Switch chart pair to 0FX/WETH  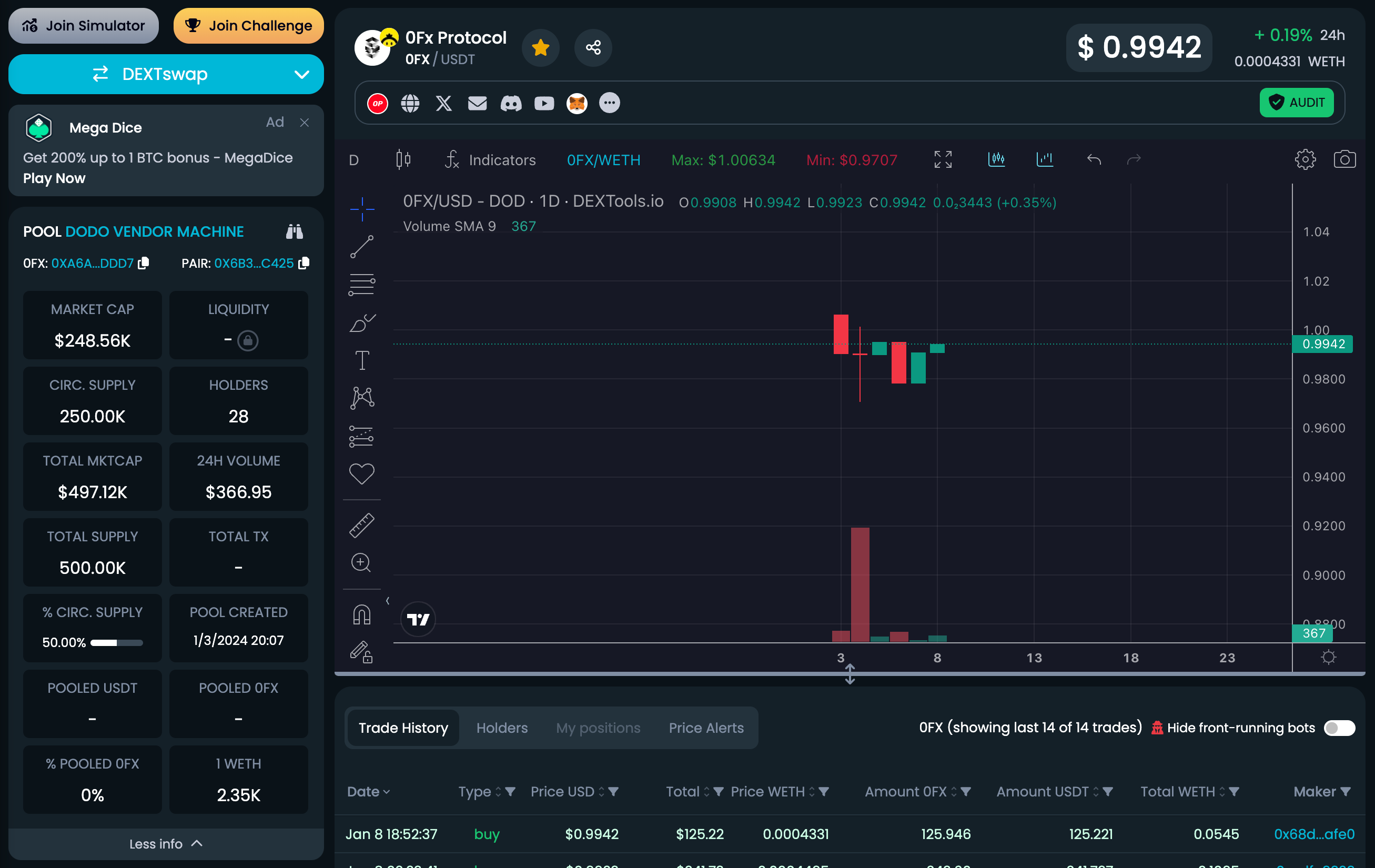click(603, 160)
